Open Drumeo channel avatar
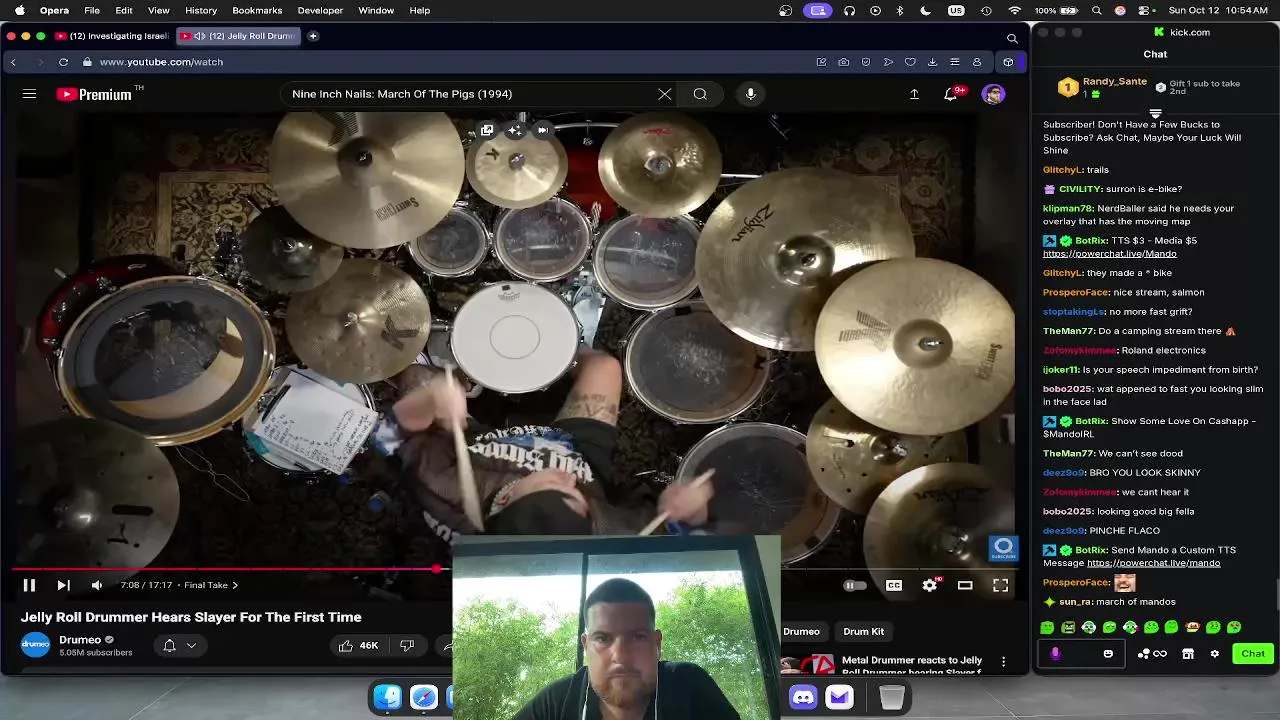 coord(35,645)
